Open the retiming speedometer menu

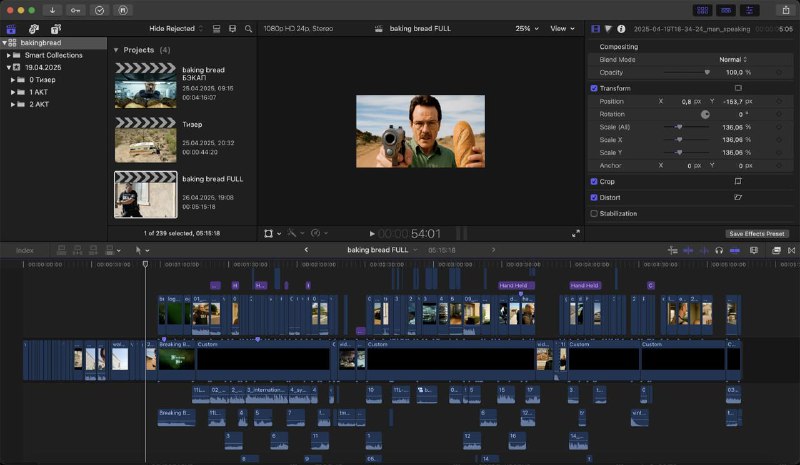319,234
